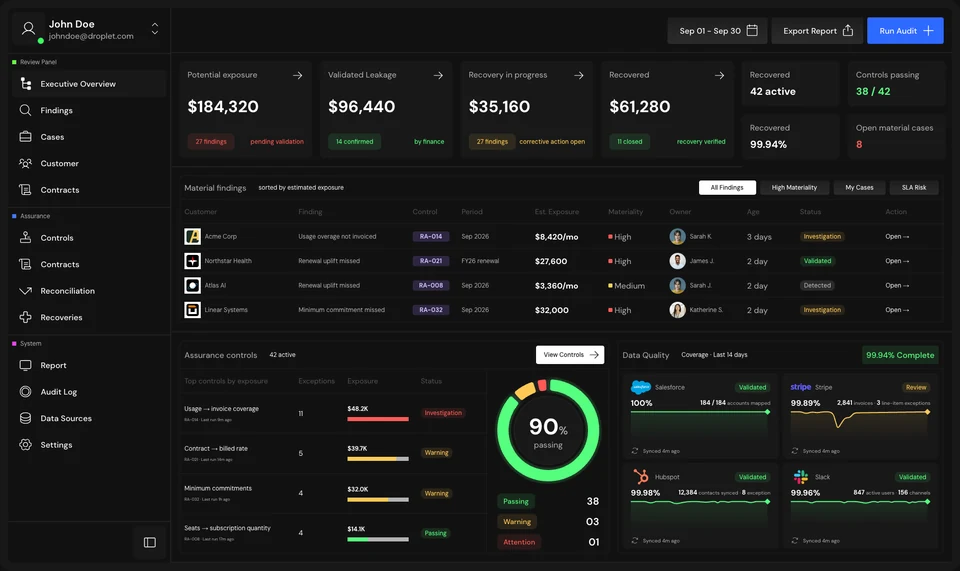This screenshot has height=571, width=960.
Task: Click the Salesforce cloud logo
Action: pyautogui.click(x=640, y=387)
